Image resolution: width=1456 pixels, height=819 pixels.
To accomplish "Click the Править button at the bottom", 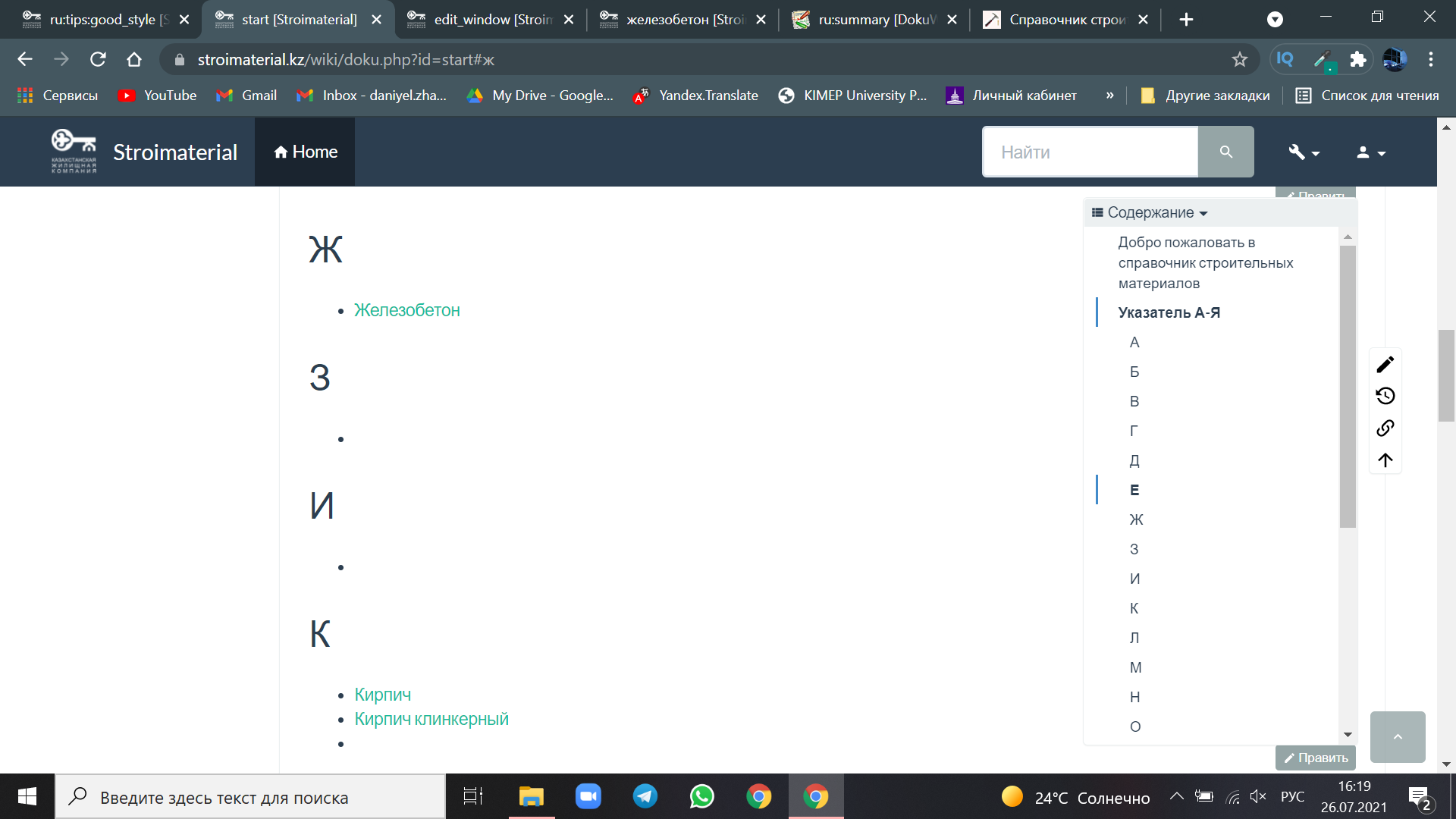I will click(1316, 758).
